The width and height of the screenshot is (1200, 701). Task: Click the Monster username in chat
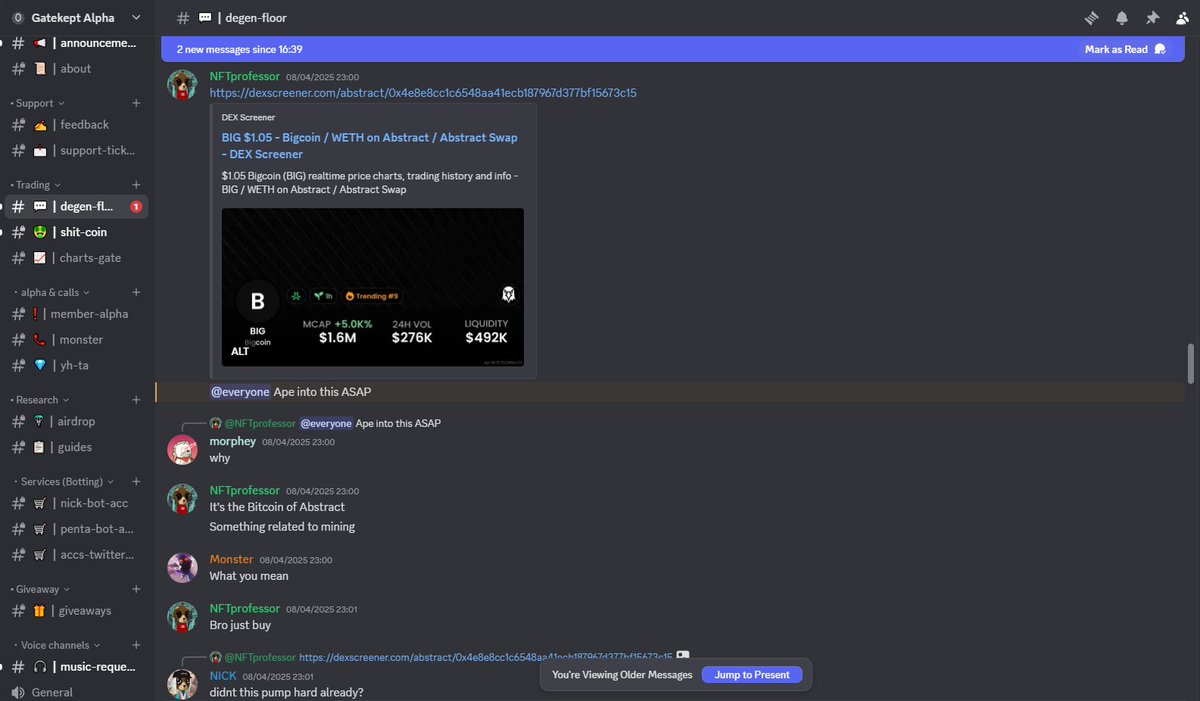pos(231,559)
